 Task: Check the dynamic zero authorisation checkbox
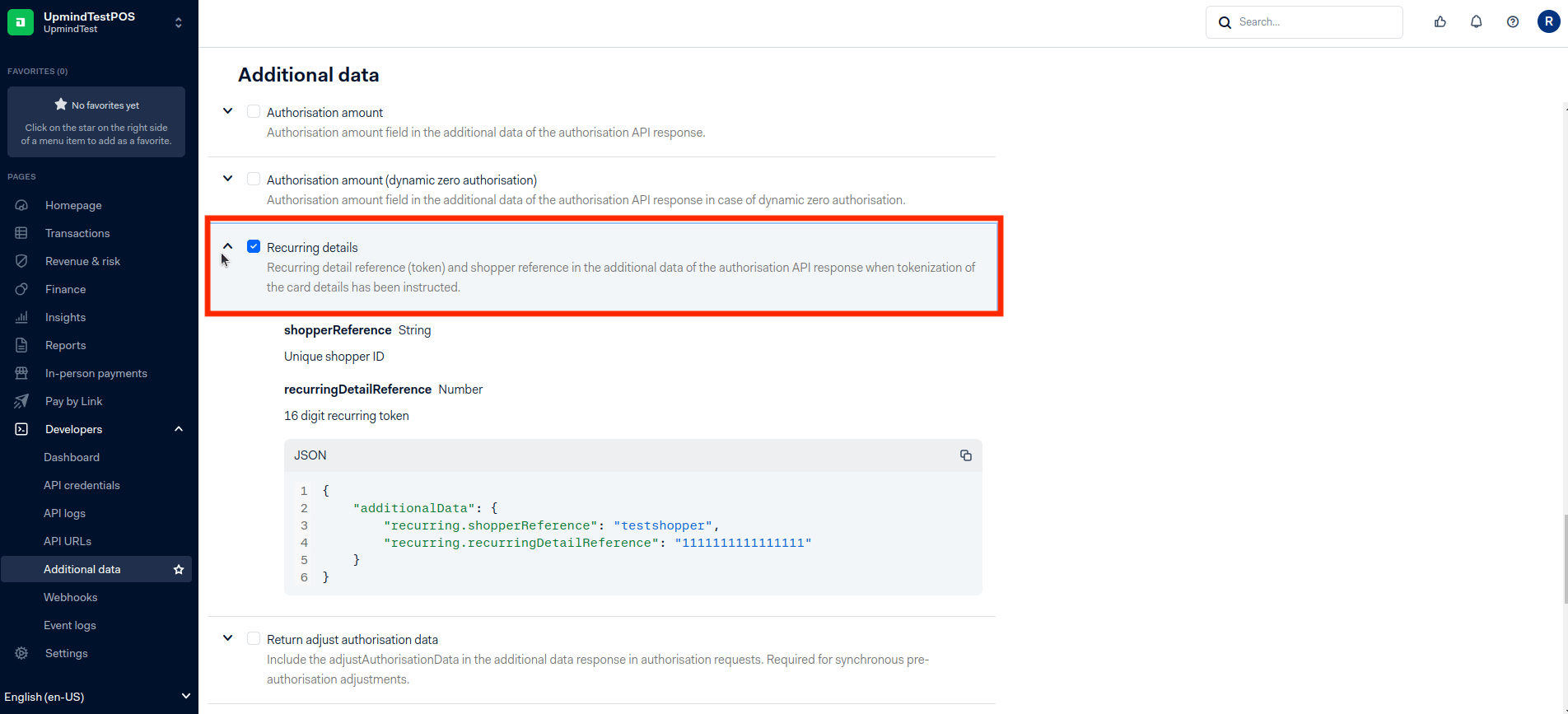click(254, 179)
